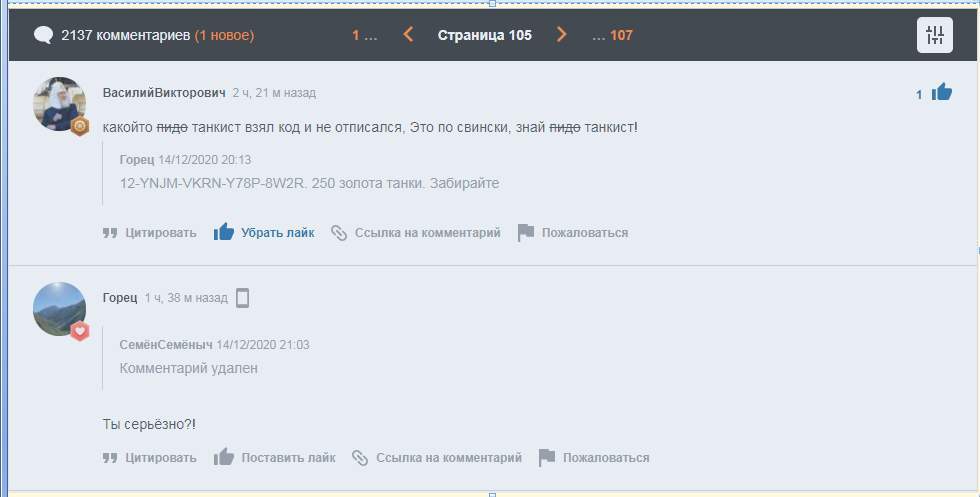Copy link to Горец's comment
Viewport: 980px width, 497px height.
pyautogui.click(x=437, y=458)
